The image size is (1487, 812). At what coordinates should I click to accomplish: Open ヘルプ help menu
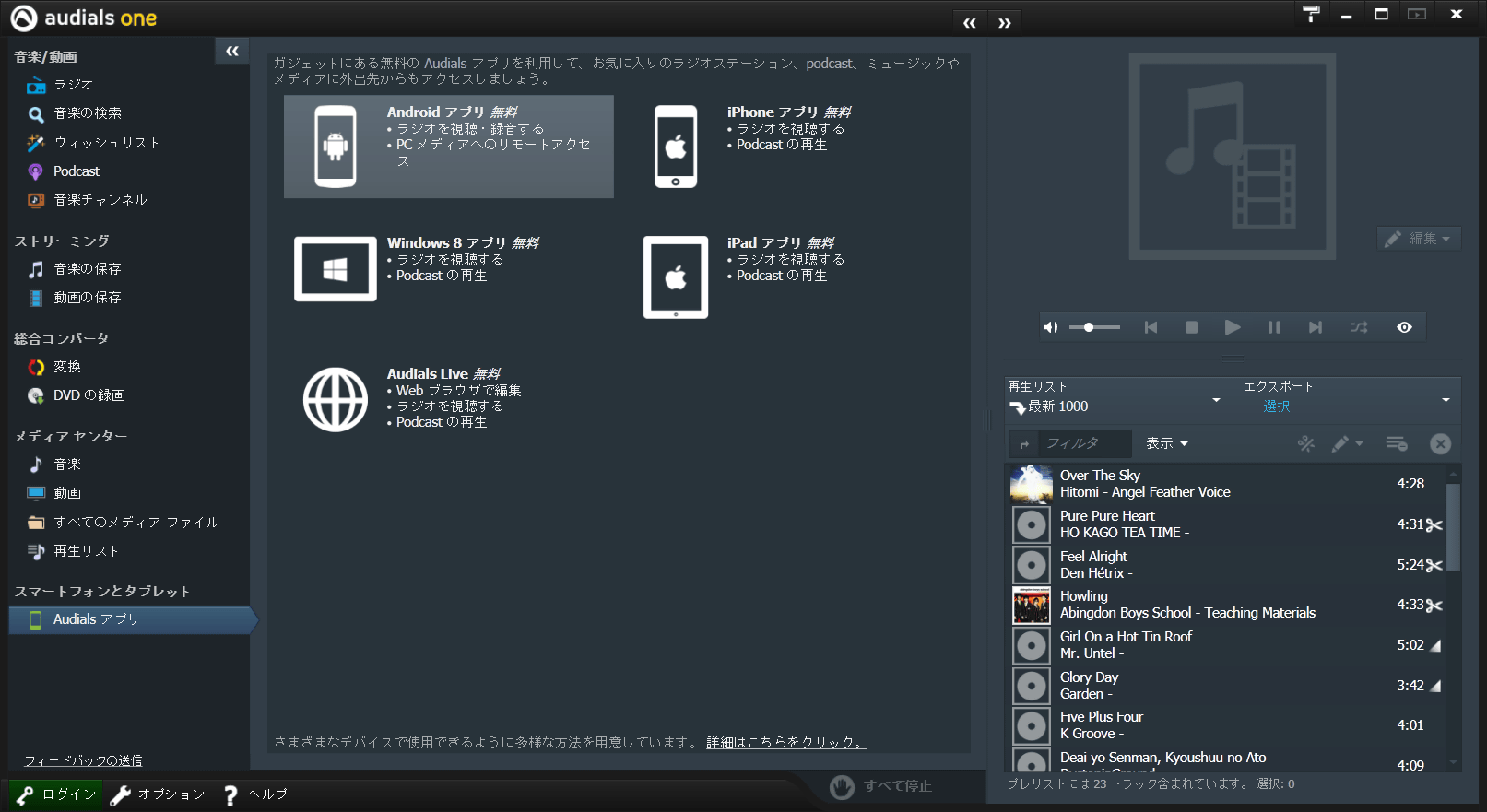click(255, 794)
